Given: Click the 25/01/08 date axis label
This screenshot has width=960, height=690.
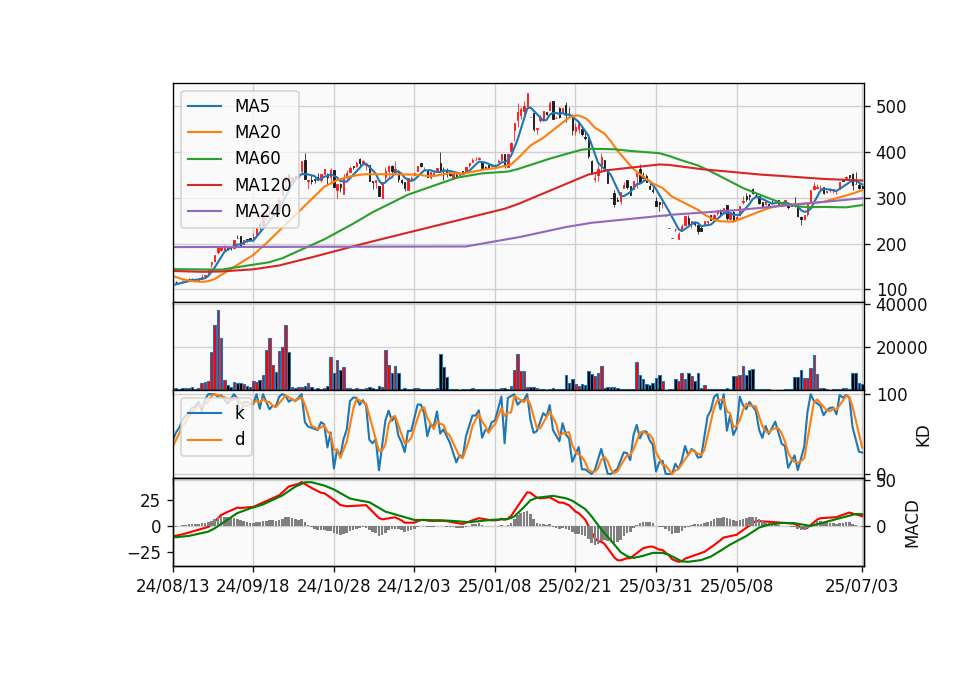Looking at the screenshot, I should pyautogui.click(x=495, y=586).
